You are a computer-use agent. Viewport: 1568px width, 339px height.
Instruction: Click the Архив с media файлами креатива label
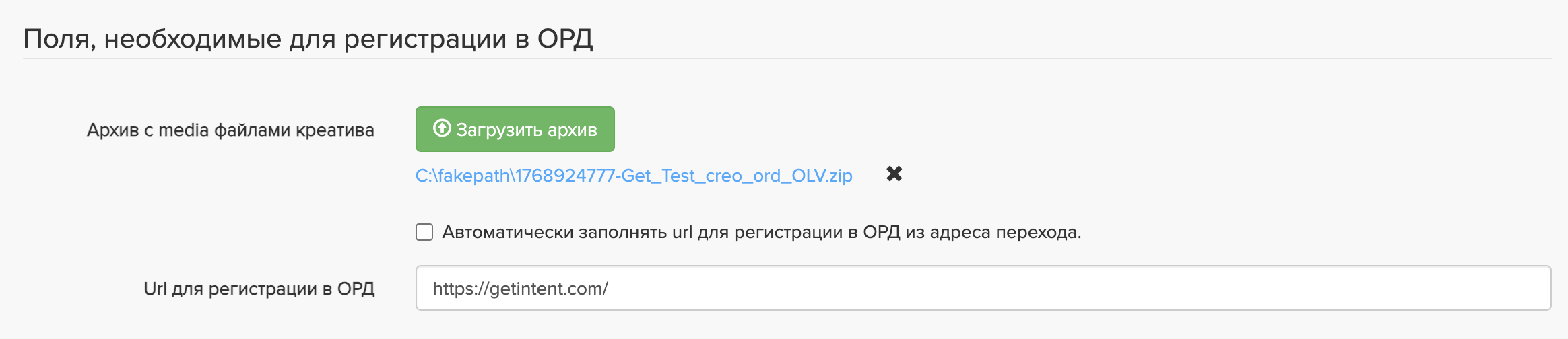click(x=230, y=130)
